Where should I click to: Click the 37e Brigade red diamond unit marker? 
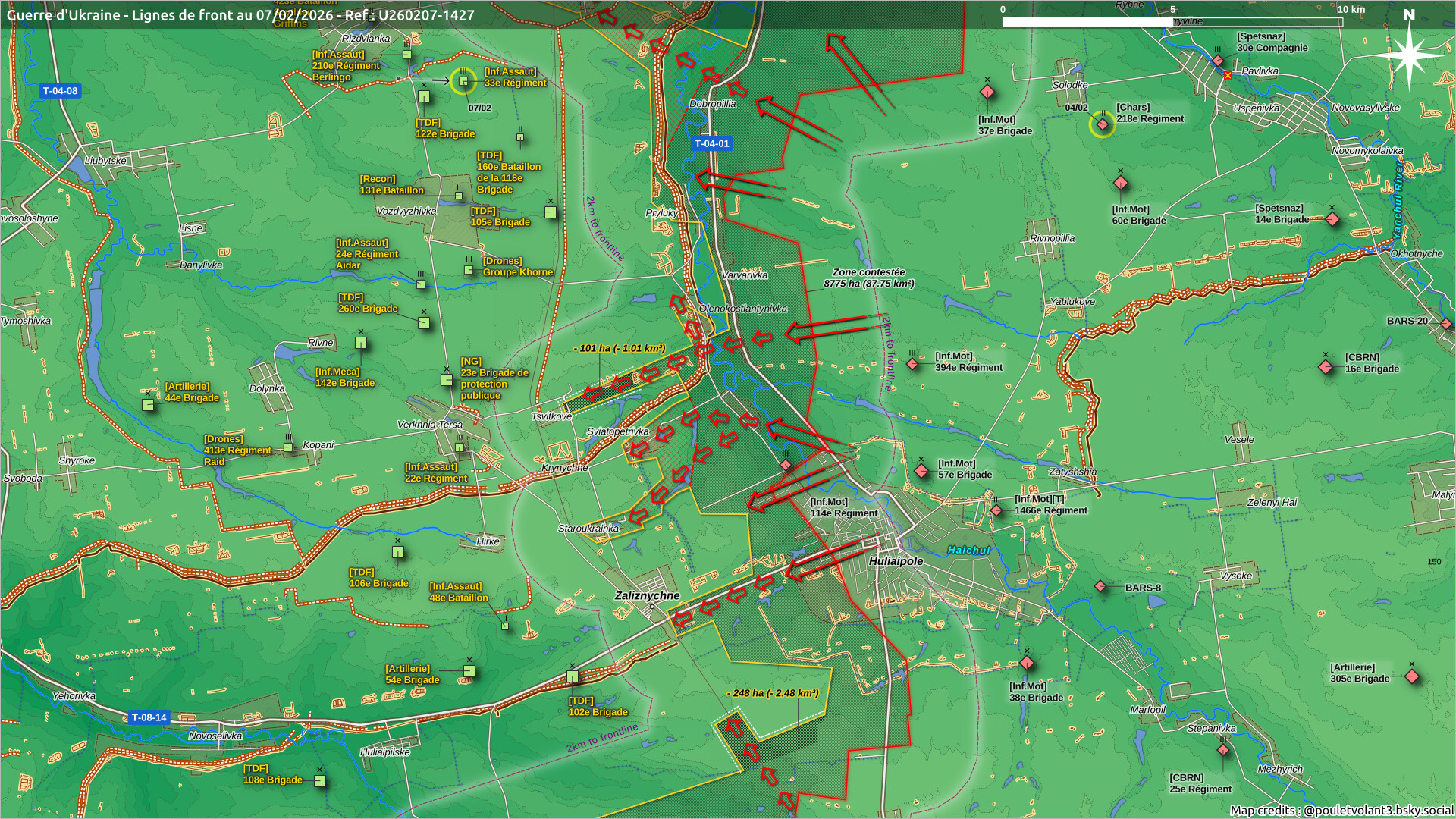tap(987, 93)
